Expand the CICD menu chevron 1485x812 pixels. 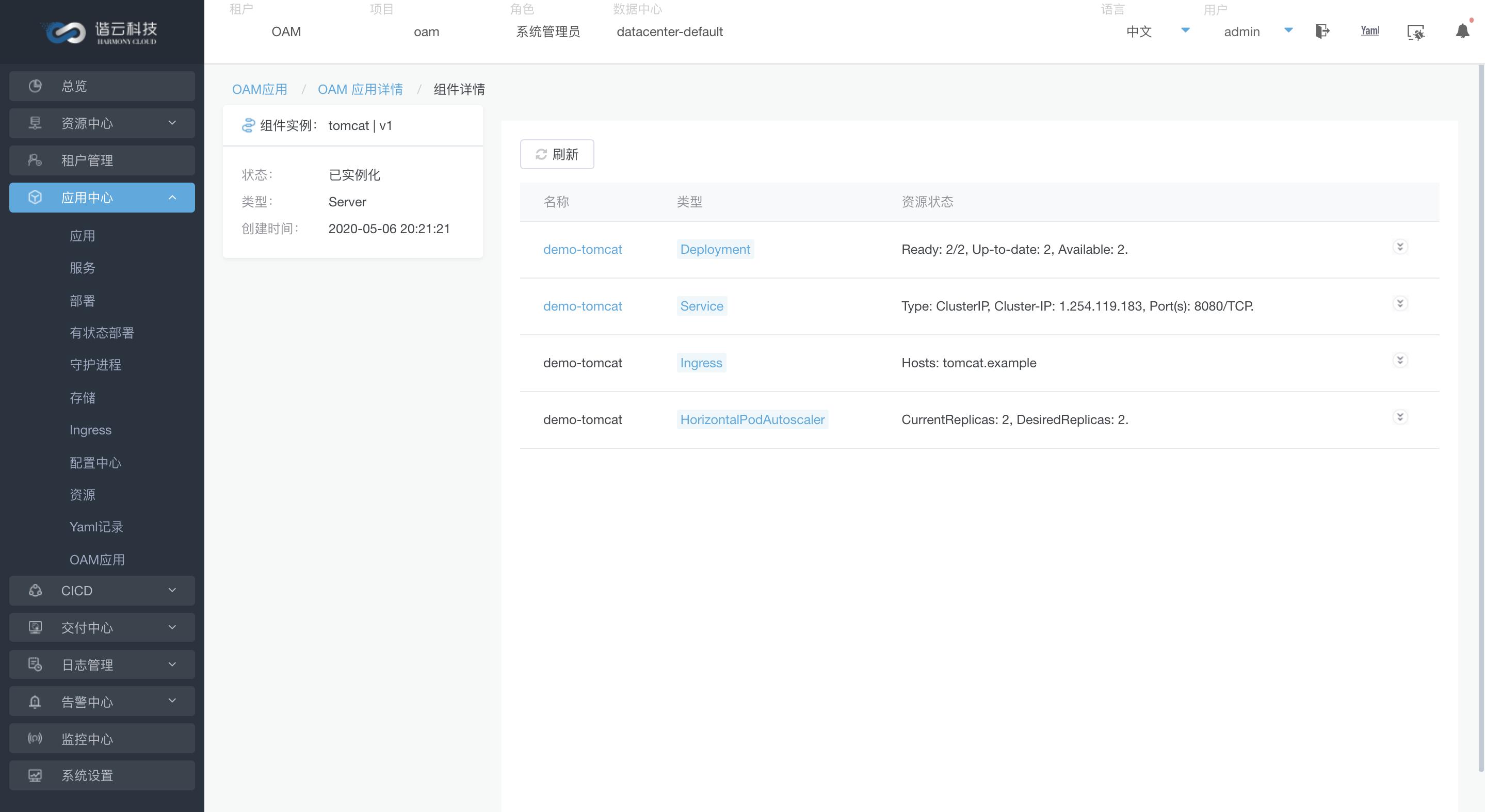pyautogui.click(x=172, y=590)
